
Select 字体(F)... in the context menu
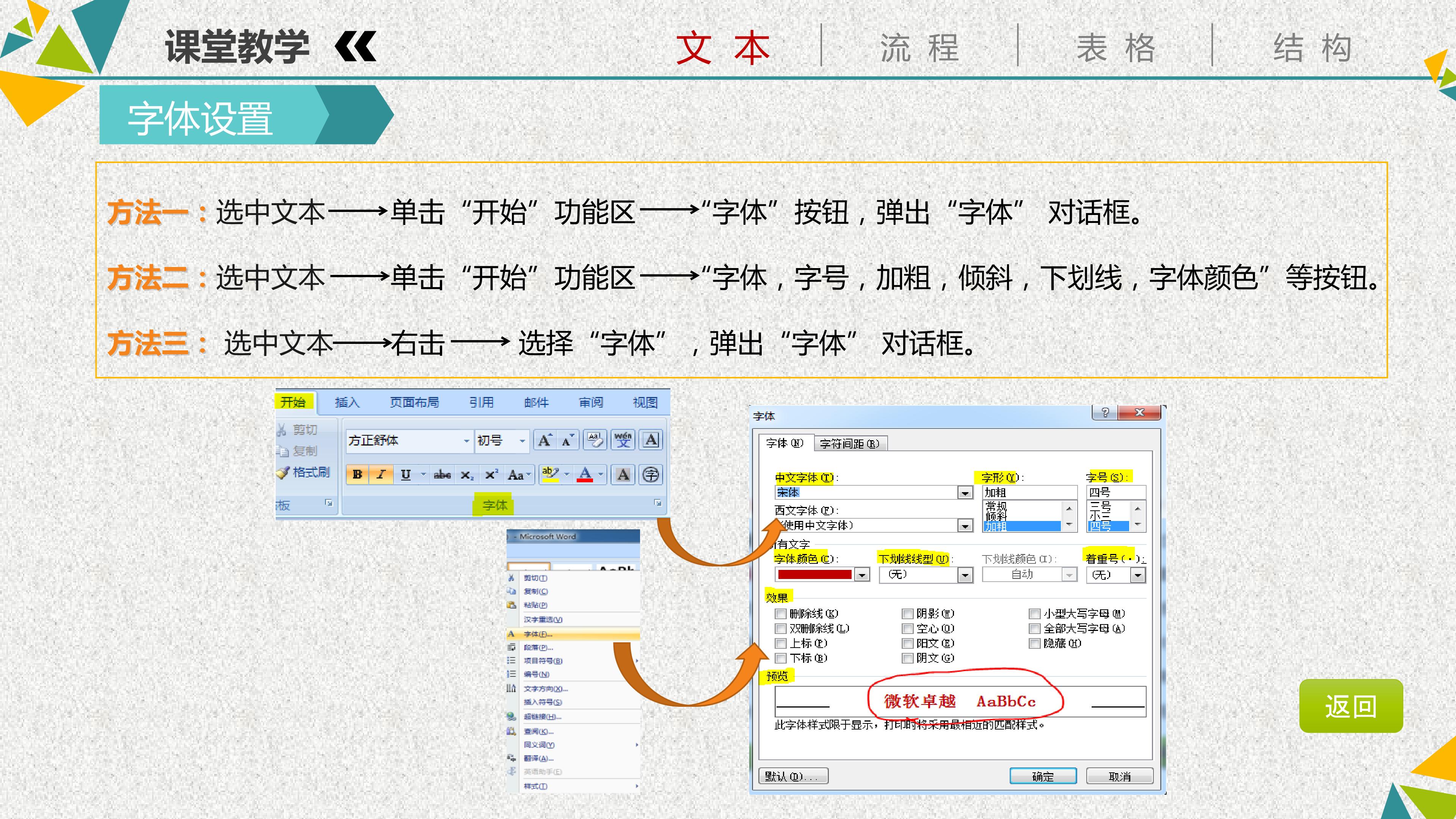coord(573,634)
